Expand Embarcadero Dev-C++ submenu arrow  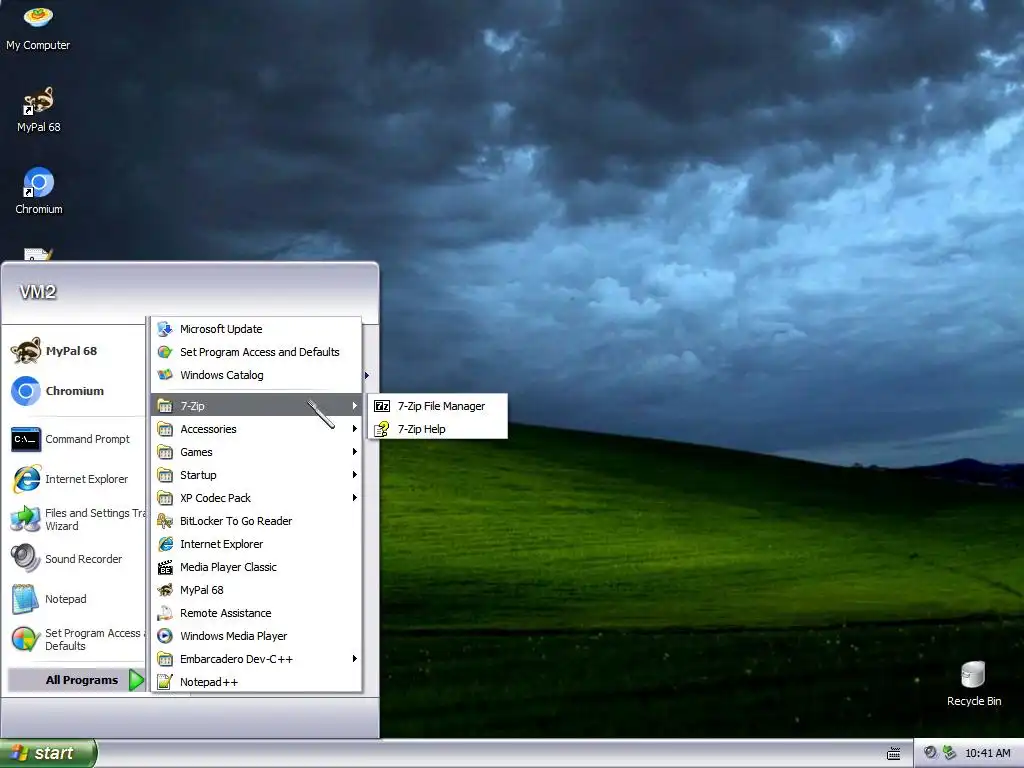[355, 659]
